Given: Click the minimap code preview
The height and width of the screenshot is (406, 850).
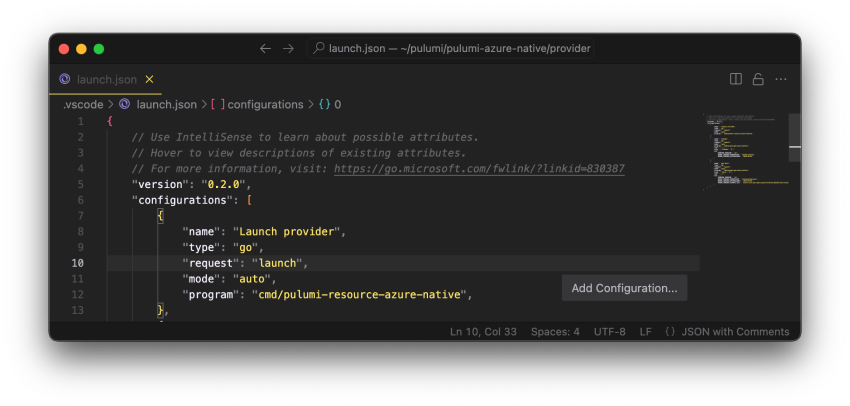Looking at the screenshot, I should click(745, 150).
